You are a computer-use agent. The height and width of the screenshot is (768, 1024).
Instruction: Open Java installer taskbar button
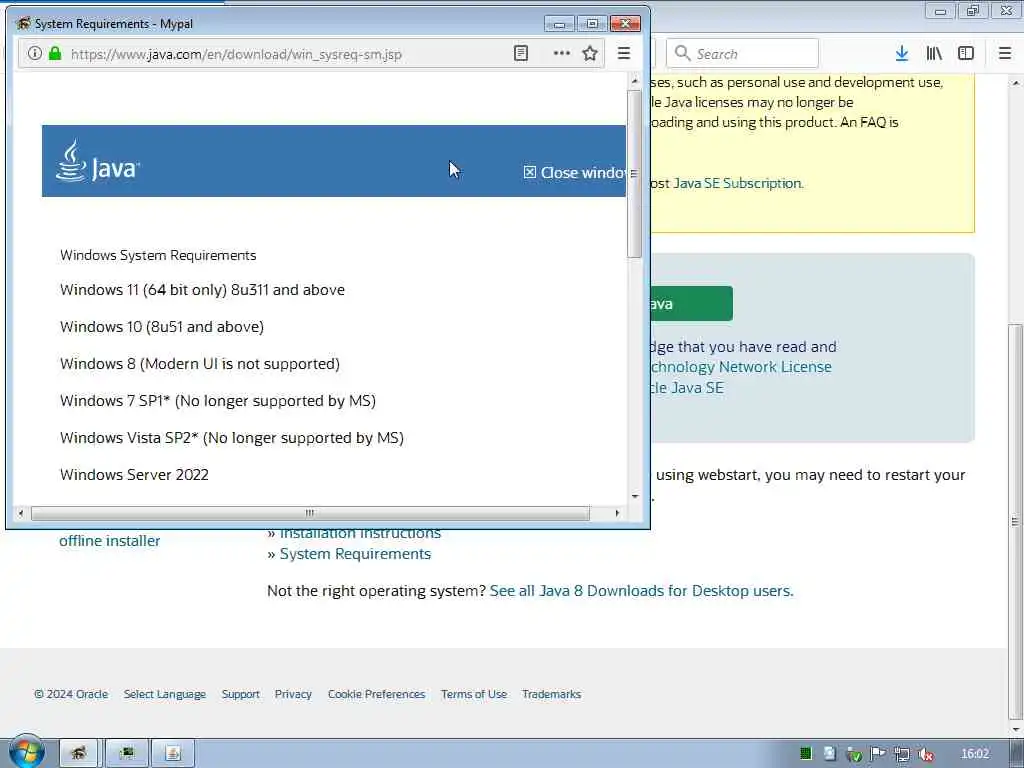(x=173, y=754)
